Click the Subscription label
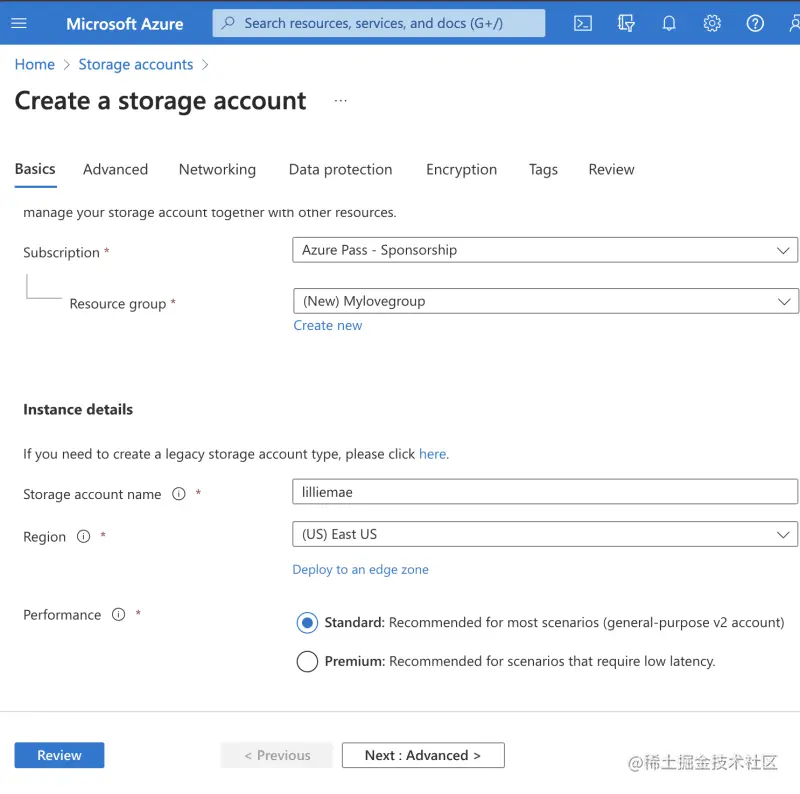Viewport: 800px width, 794px height. coord(61,253)
